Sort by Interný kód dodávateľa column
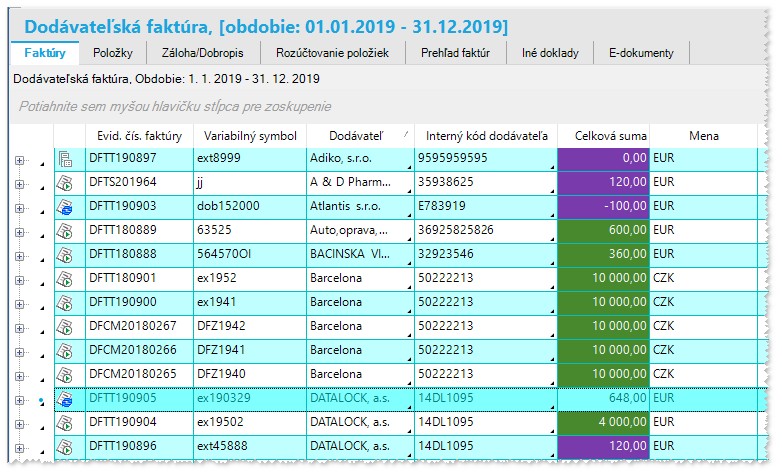782x476 pixels. coord(486,136)
